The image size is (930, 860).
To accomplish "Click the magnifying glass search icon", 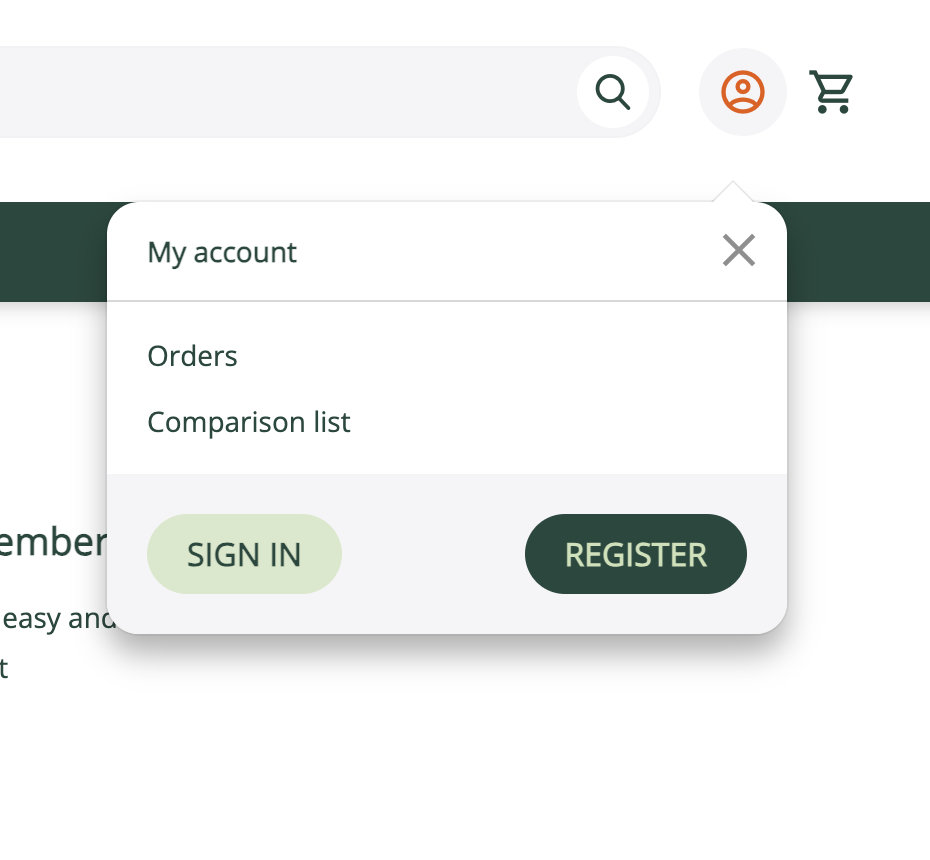I will tap(613, 92).
